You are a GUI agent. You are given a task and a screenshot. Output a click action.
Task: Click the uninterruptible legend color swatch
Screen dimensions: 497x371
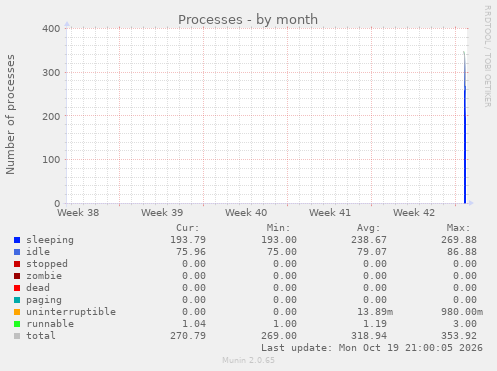(17, 312)
